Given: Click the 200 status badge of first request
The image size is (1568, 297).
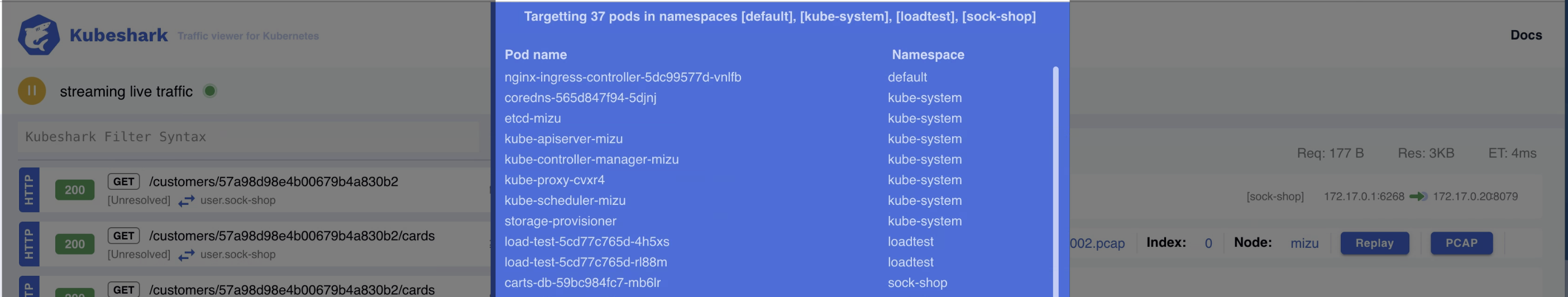Looking at the screenshot, I should pos(74,190).
